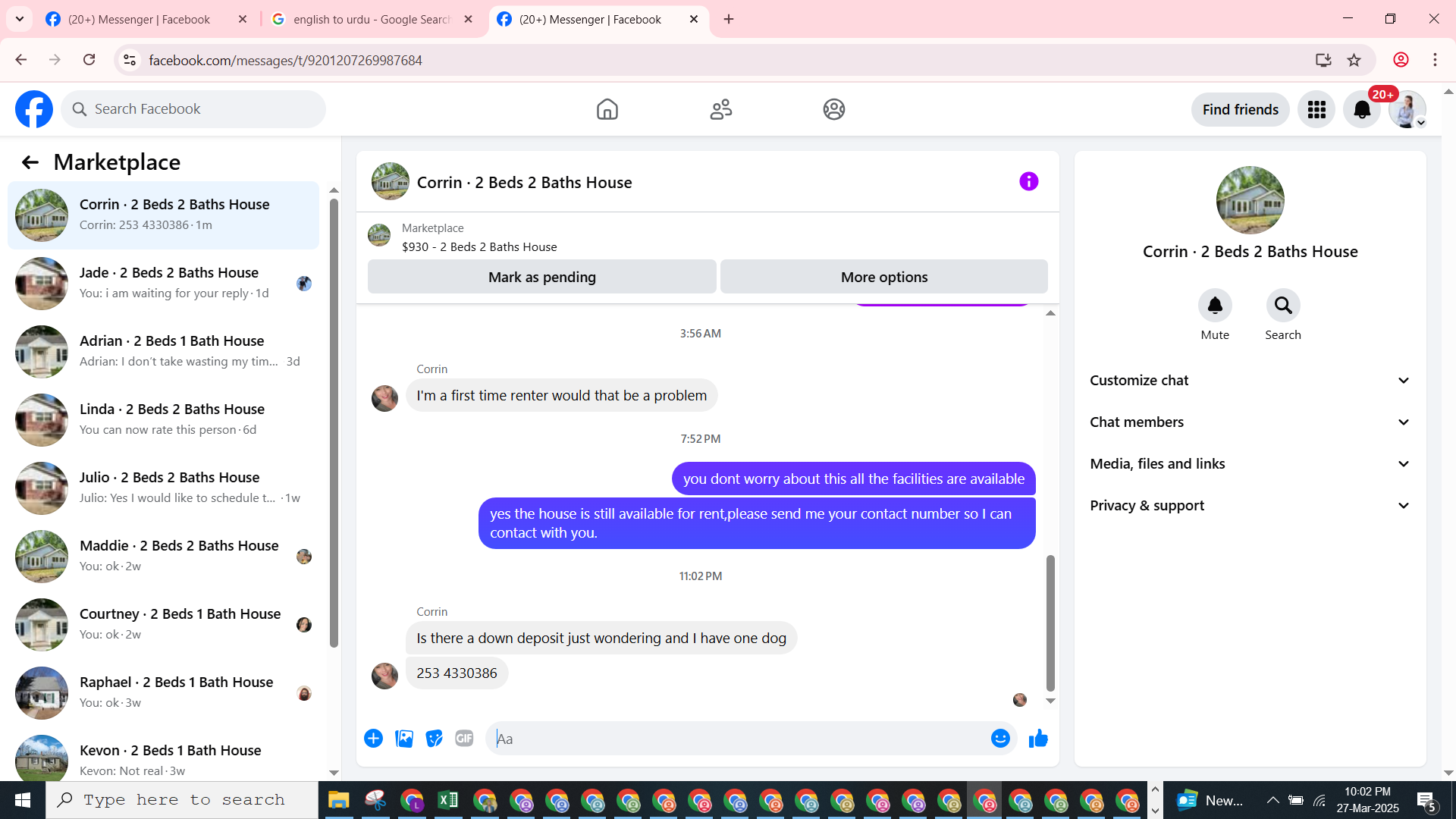Click Corrin's avatar beside the 253 4330386 message

click(384, 675)
